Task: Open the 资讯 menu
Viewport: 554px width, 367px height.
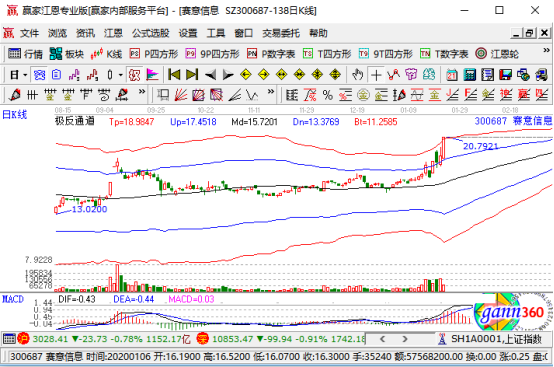Action: (x=85, y=33)
